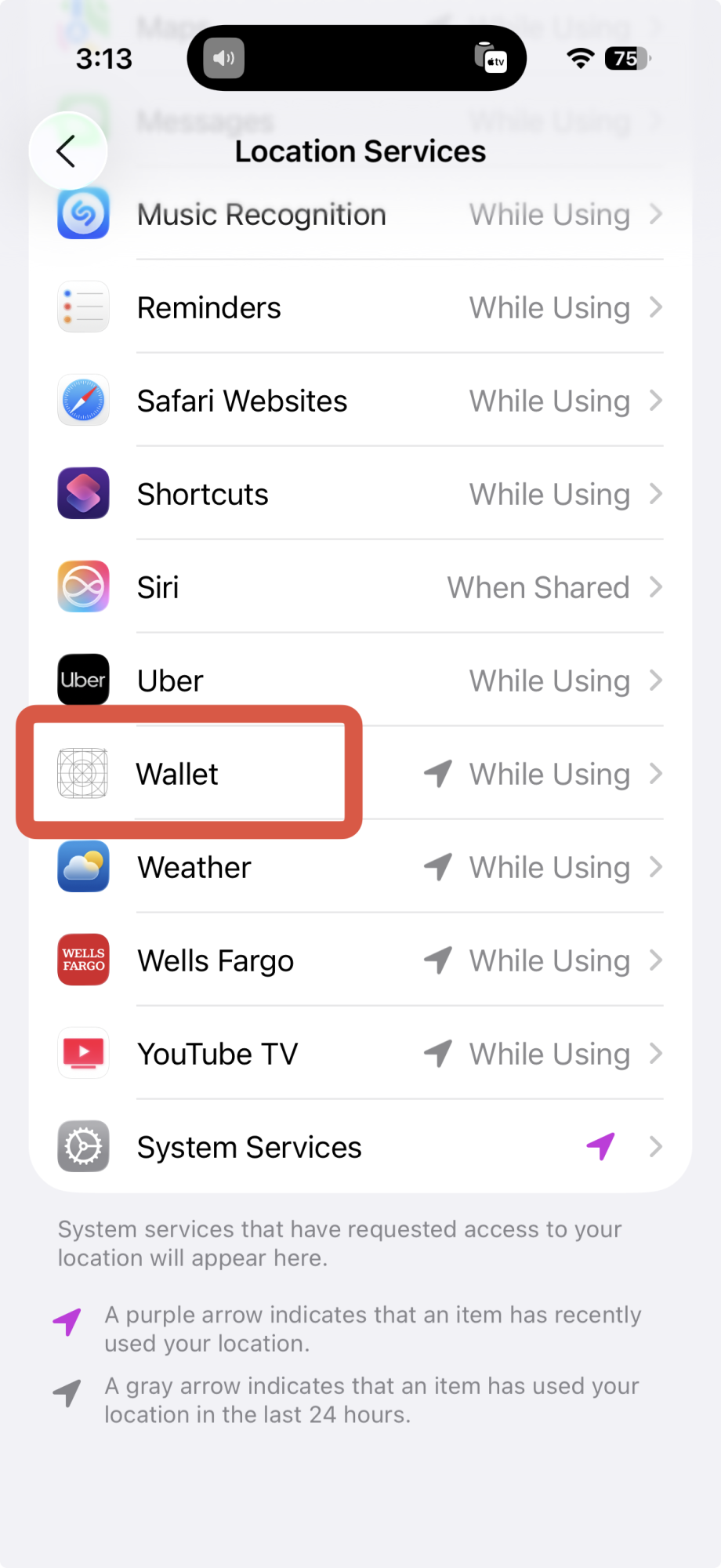Viewport: 721px width, 1568px height.
Task: Tap the Siri app icon
Action: coord(83,586)
